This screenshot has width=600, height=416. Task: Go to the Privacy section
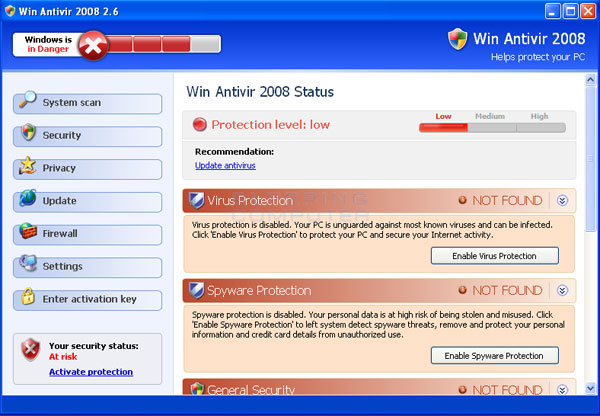[x=88, y=169]
